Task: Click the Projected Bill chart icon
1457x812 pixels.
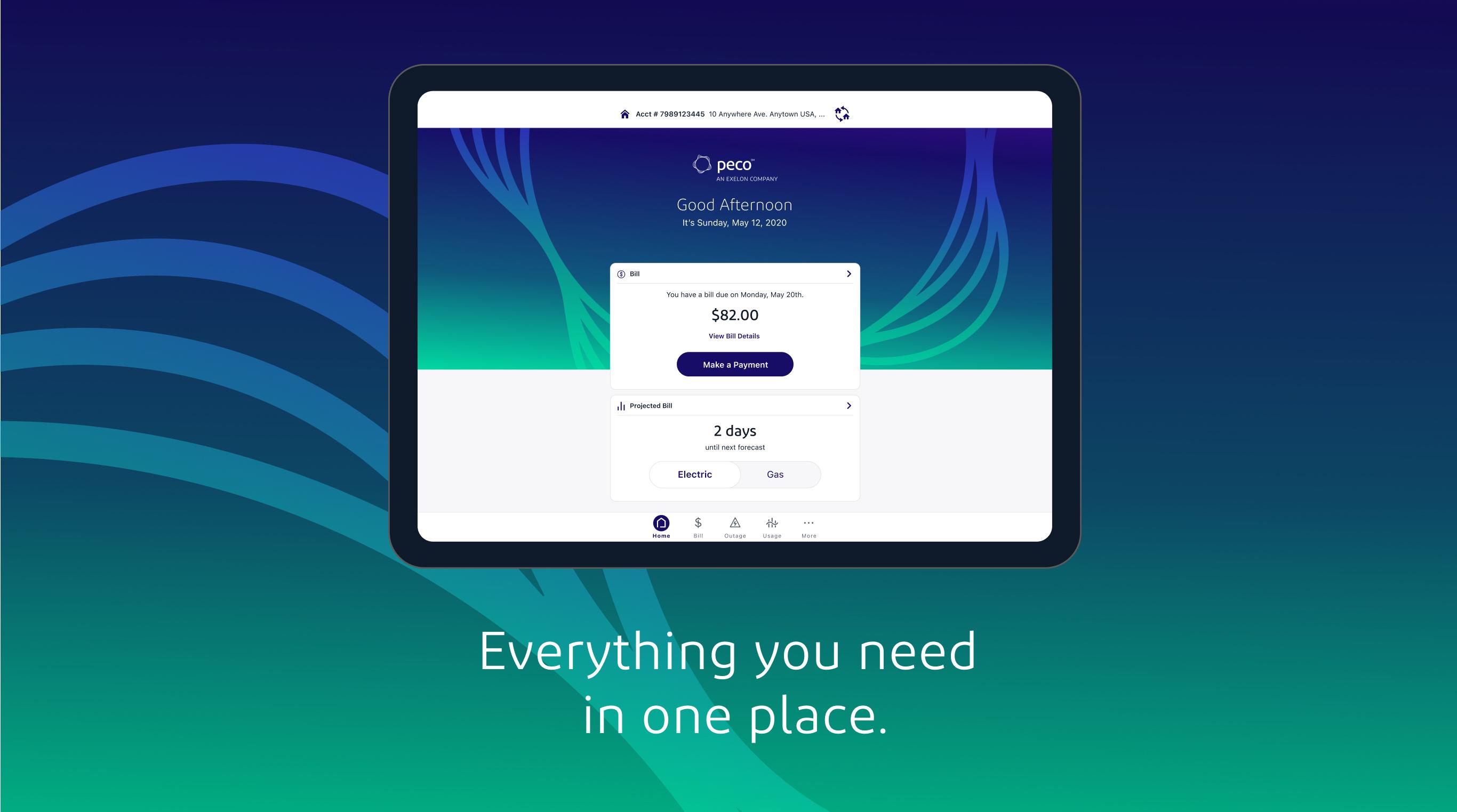Action: click(621, 405)
